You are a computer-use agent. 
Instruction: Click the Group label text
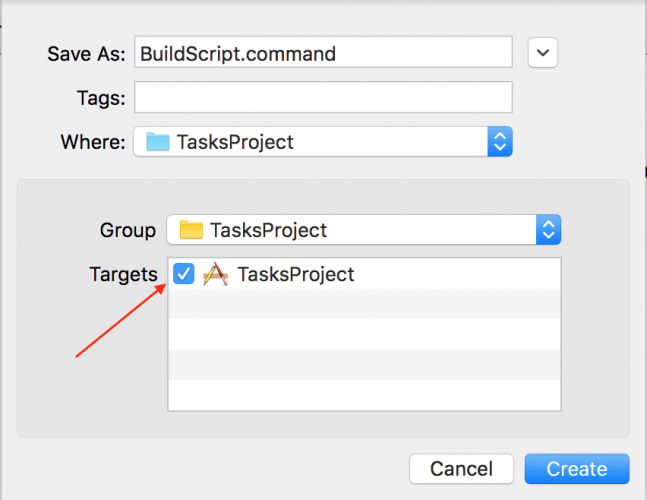pyautogui.click(x=128, y=230)
